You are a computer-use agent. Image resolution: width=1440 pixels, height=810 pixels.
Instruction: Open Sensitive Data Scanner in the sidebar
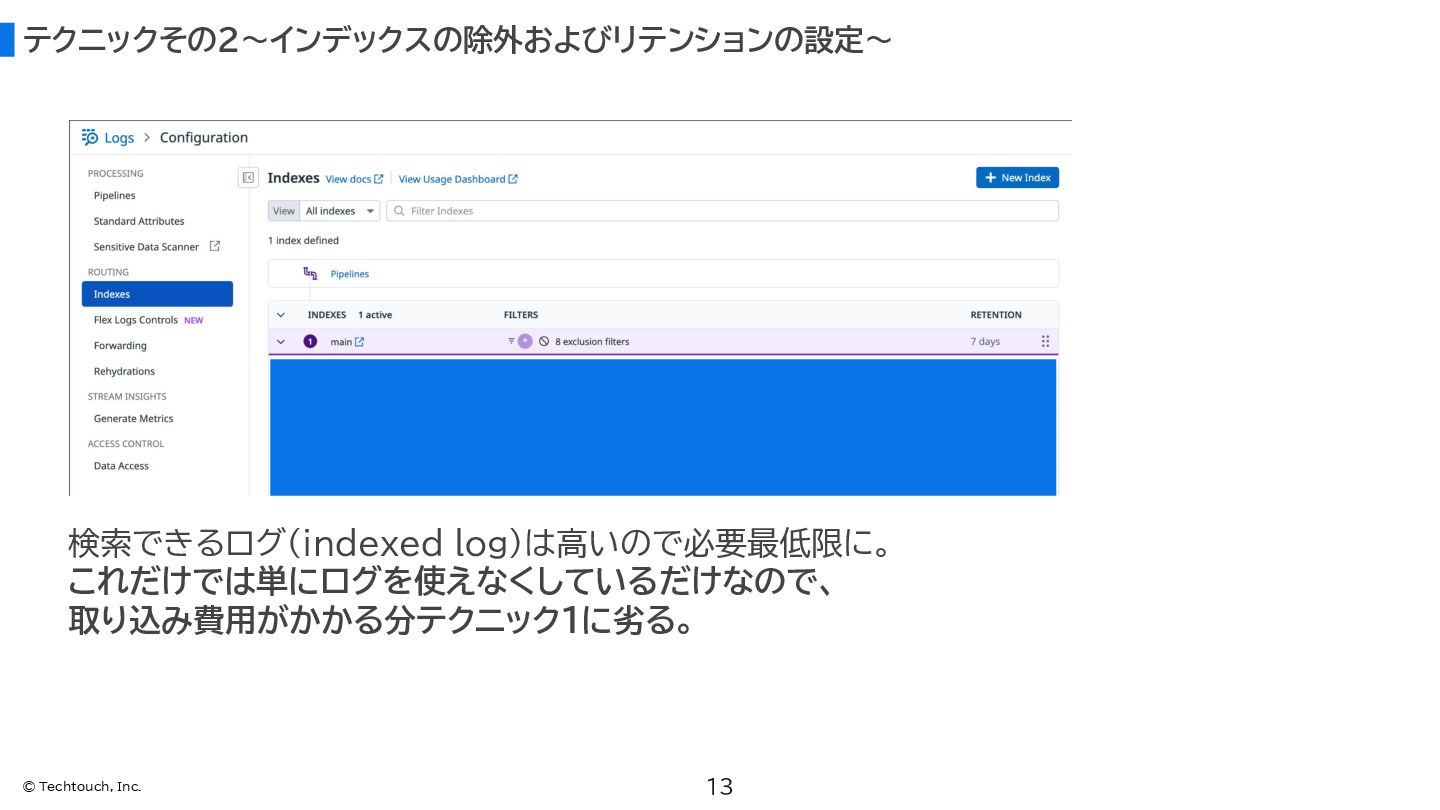pos(146,247)
